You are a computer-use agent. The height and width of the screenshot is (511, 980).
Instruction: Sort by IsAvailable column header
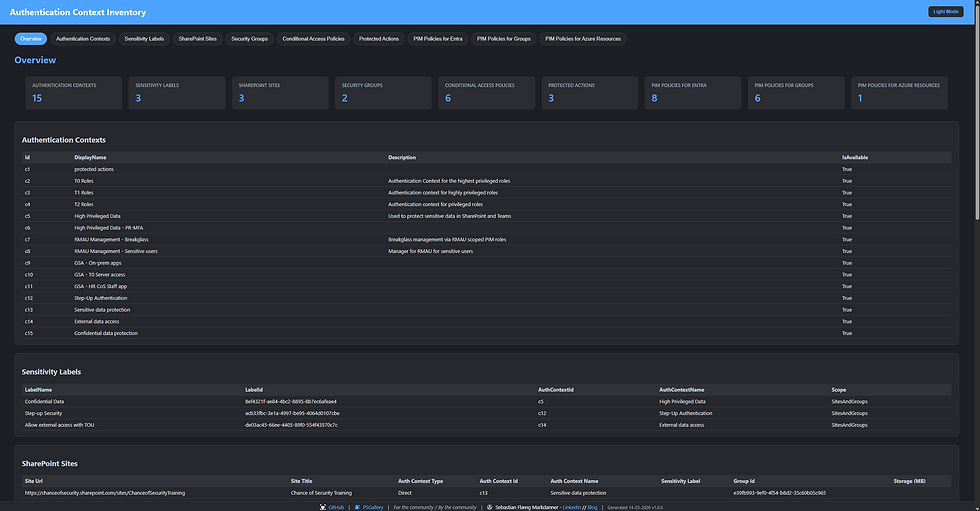[x=855, y=157]
